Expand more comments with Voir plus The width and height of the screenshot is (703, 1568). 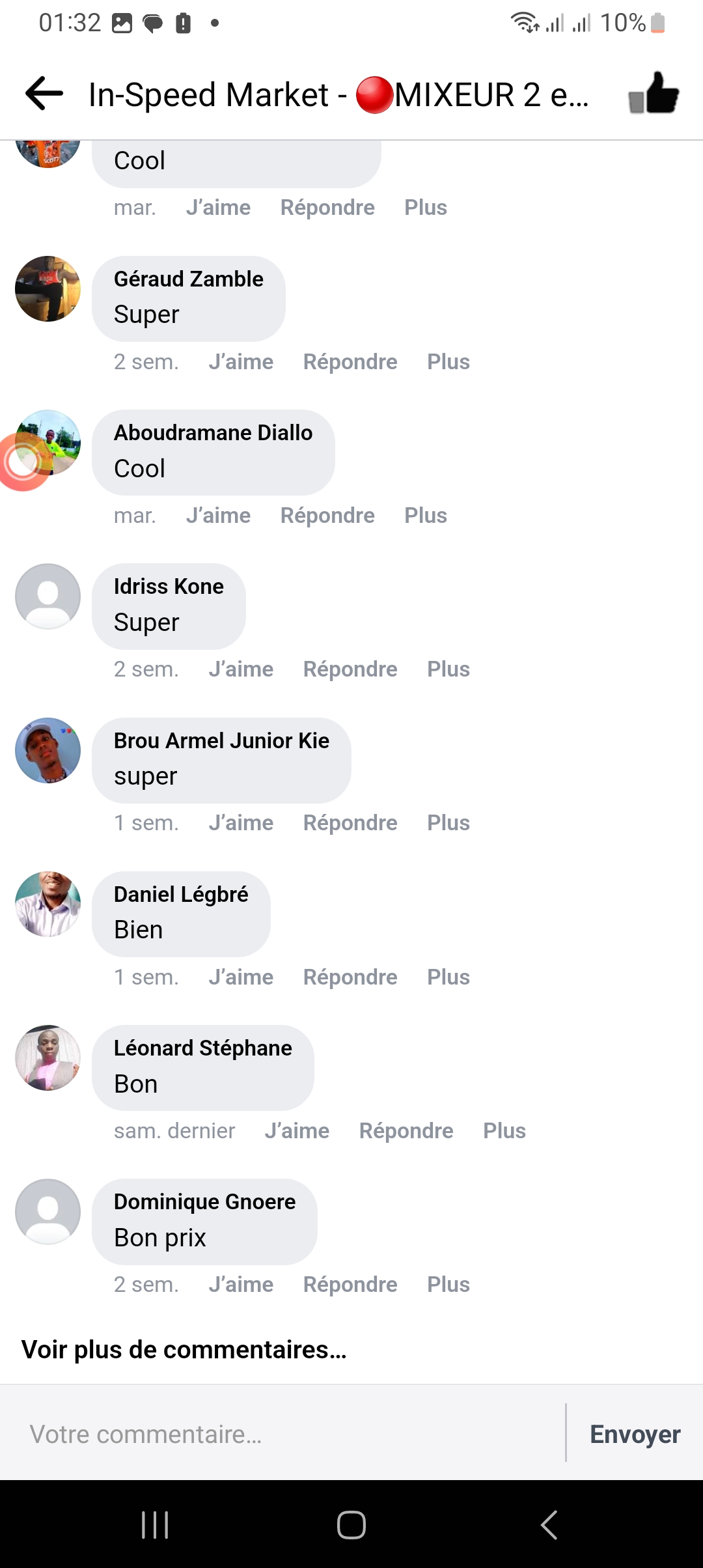click(x=184, y=1350)
